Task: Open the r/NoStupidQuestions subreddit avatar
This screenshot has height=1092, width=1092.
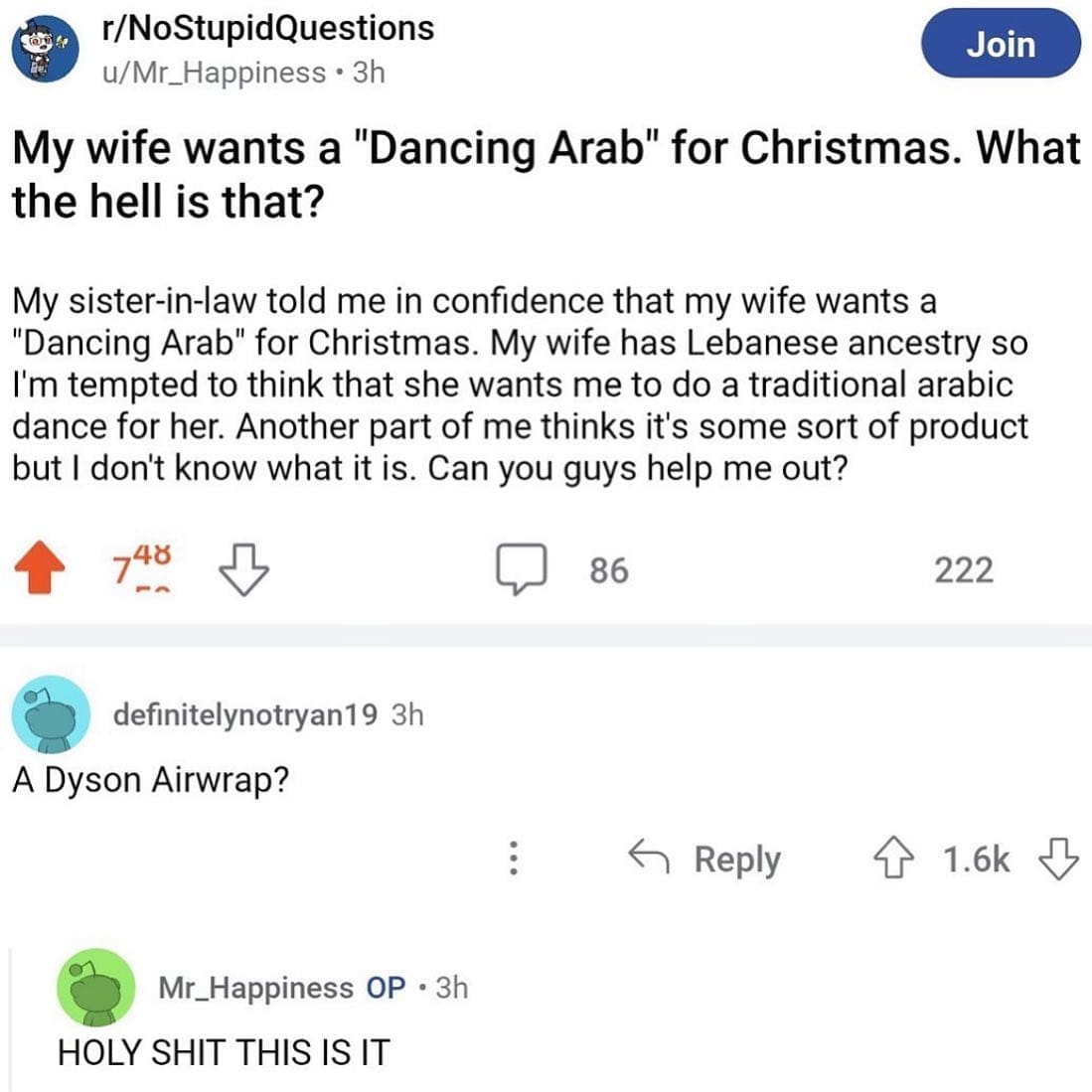Action: click(46, 49)
